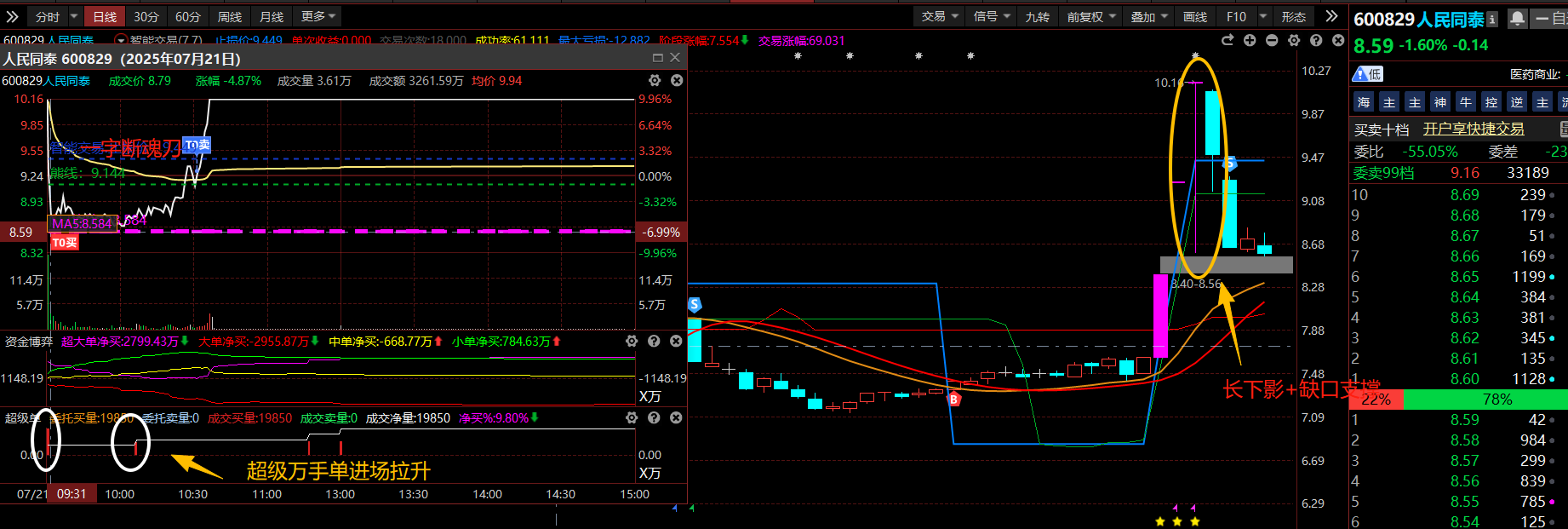Open the 交易 dropdown menu
Screen dimensions: 1568x529
[x=940, y=17]
